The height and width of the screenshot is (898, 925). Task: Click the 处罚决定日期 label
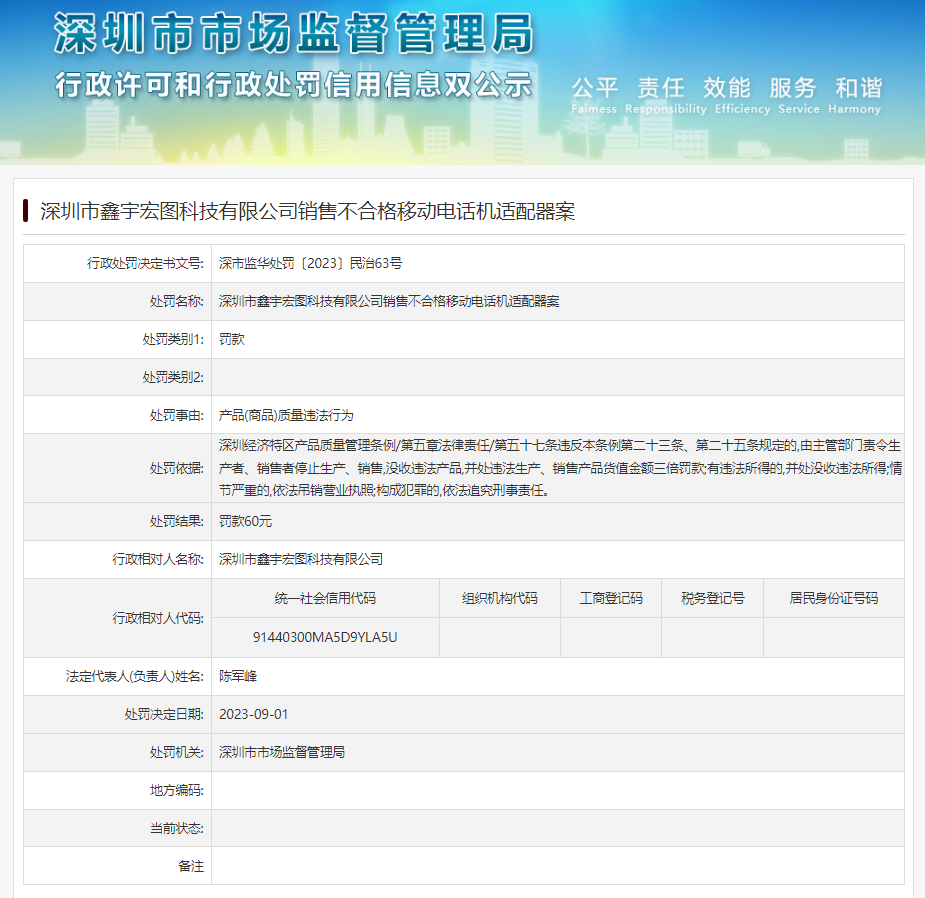tap(164, 715)
